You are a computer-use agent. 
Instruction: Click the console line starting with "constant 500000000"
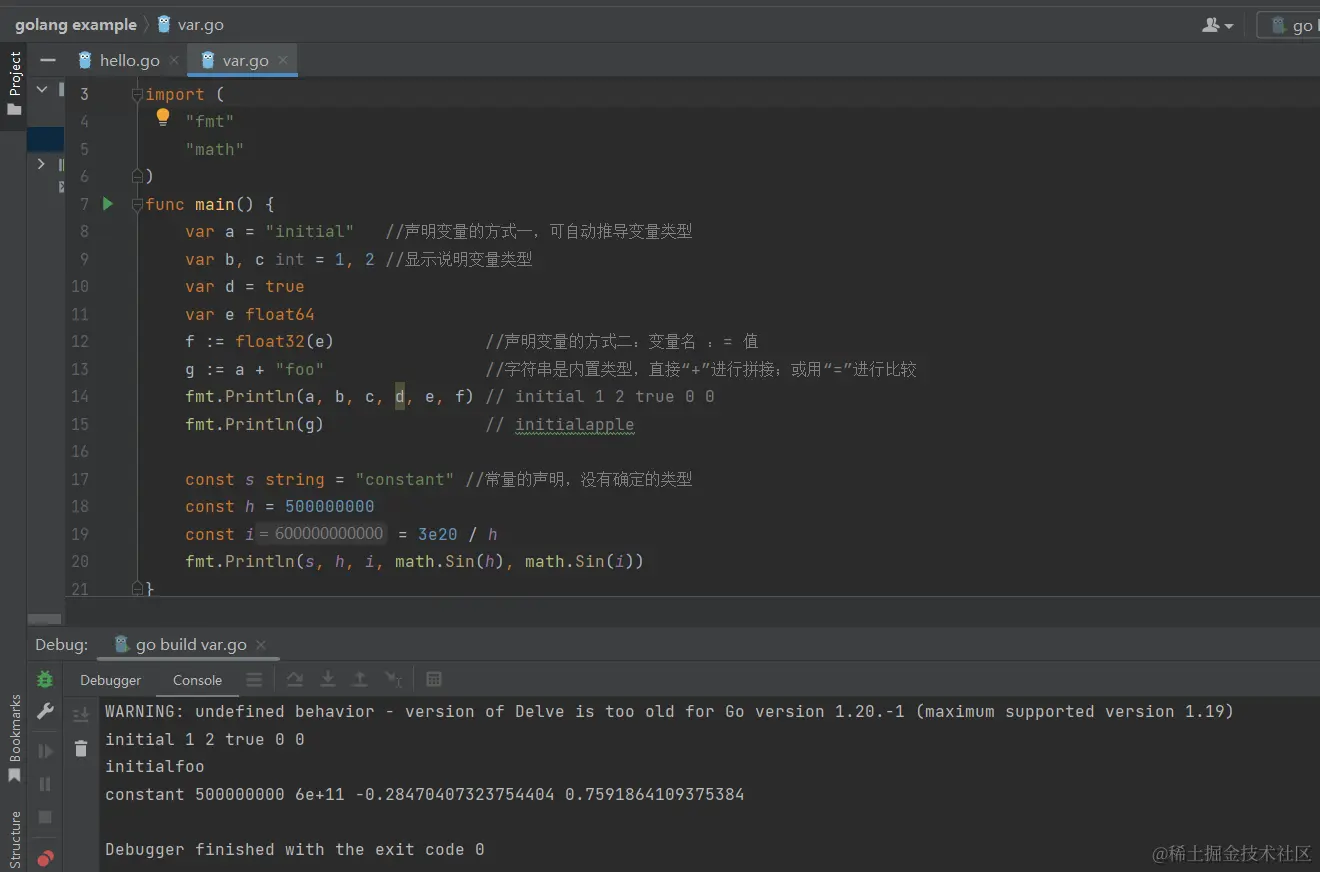[425, 795]
